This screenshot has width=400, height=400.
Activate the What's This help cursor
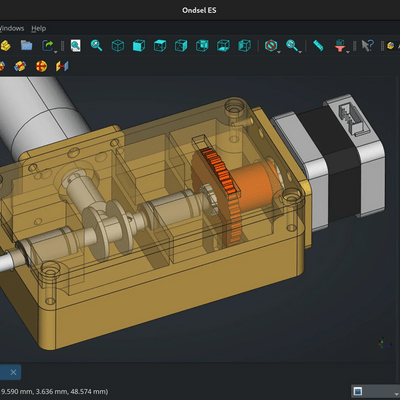(368, 45)
